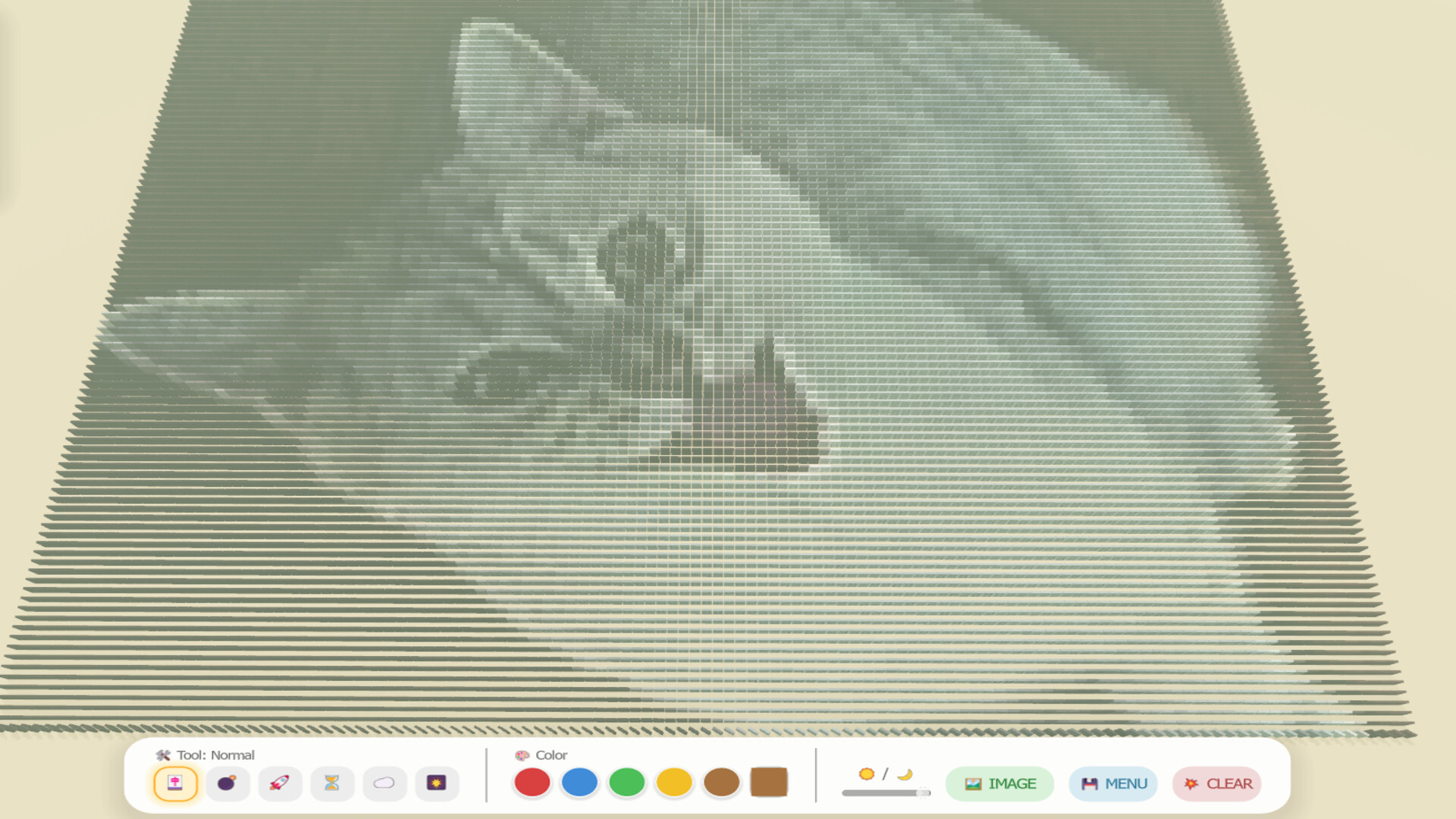The image size is (1456, 819).
Task: Select the bomb tool
Action: pyautogui.click(x=227, y=783)
